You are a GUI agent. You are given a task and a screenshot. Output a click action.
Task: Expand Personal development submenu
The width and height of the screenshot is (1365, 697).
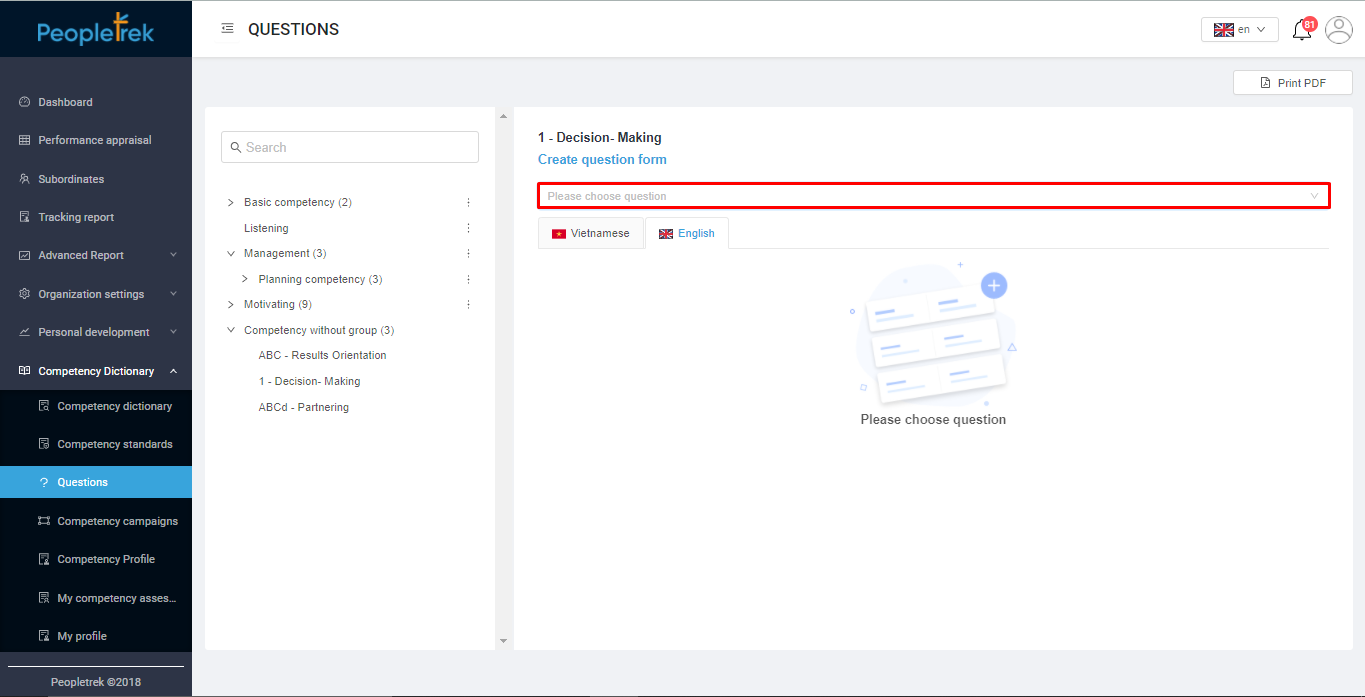pos(173,332)
